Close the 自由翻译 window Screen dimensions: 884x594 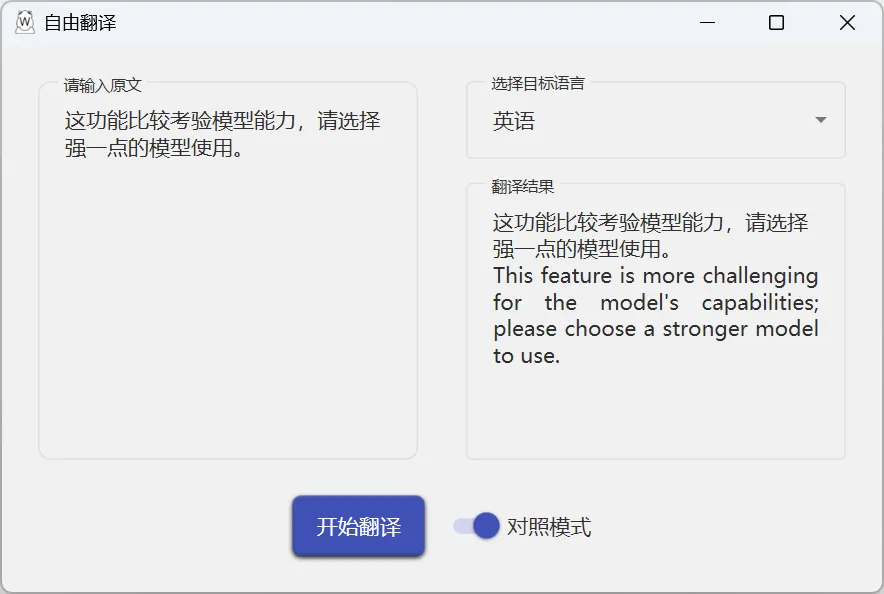846,20
